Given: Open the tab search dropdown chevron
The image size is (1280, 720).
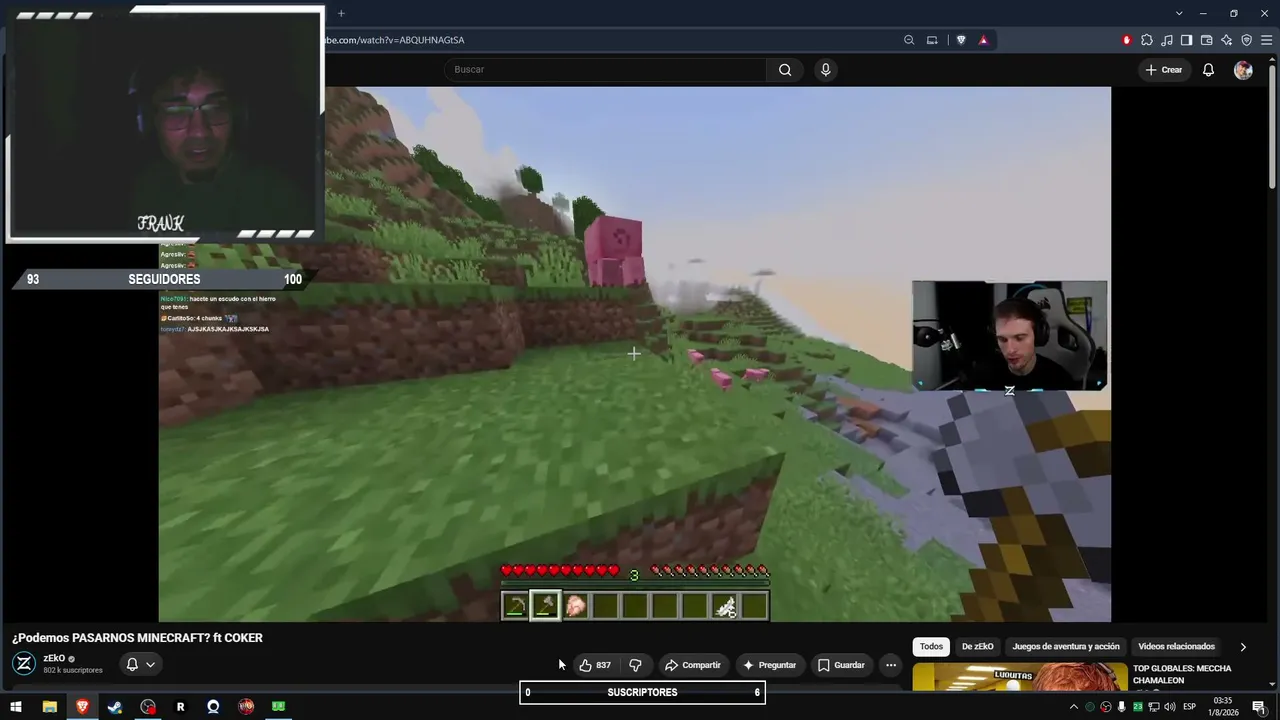Looking at the screenshot, I should tap(1179, 13).
